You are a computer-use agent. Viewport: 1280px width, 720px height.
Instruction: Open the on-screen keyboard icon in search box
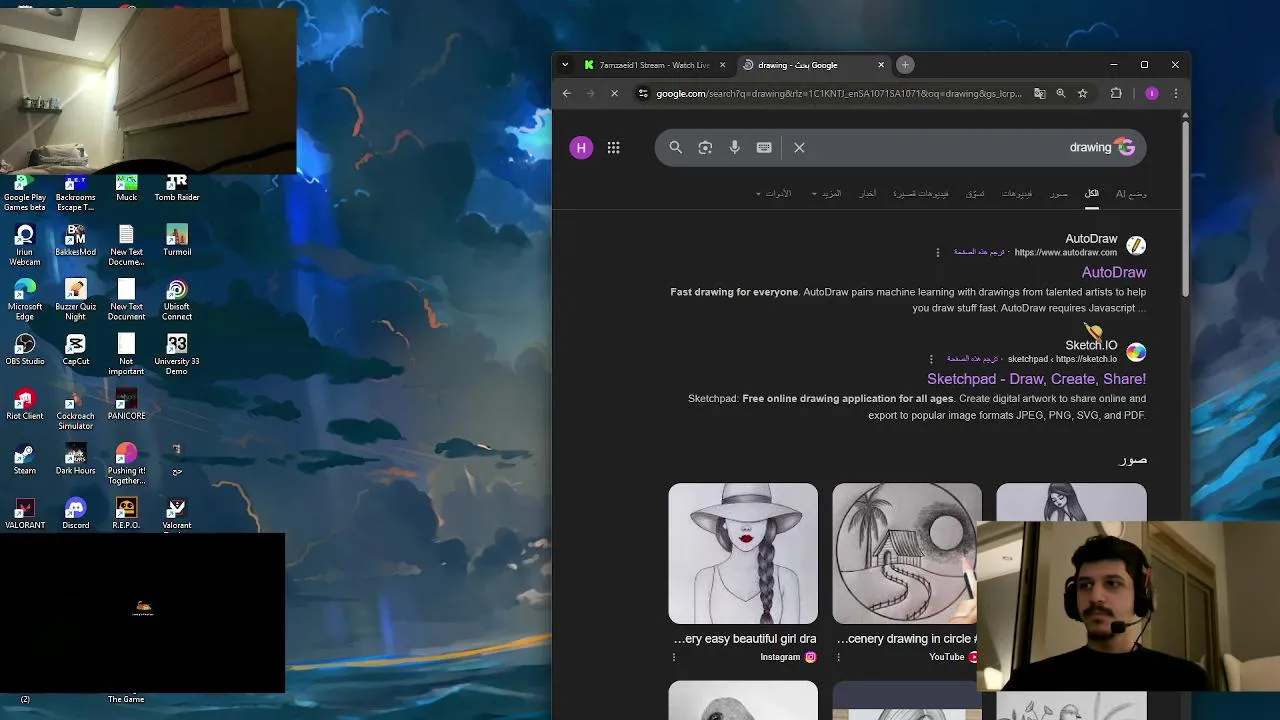[x=764, y=147]
